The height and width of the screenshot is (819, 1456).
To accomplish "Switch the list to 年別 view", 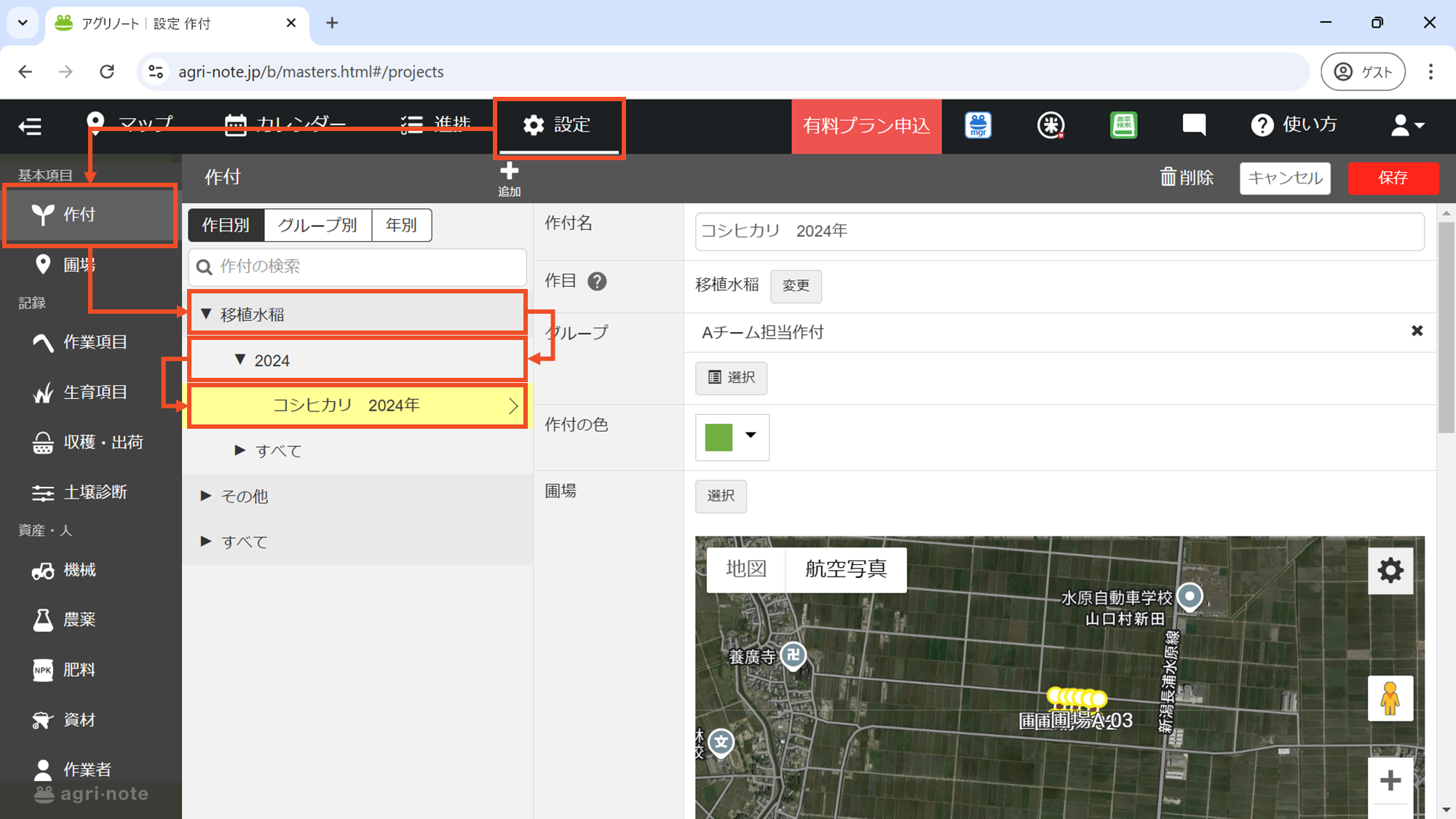I will (x=401, y=225).
